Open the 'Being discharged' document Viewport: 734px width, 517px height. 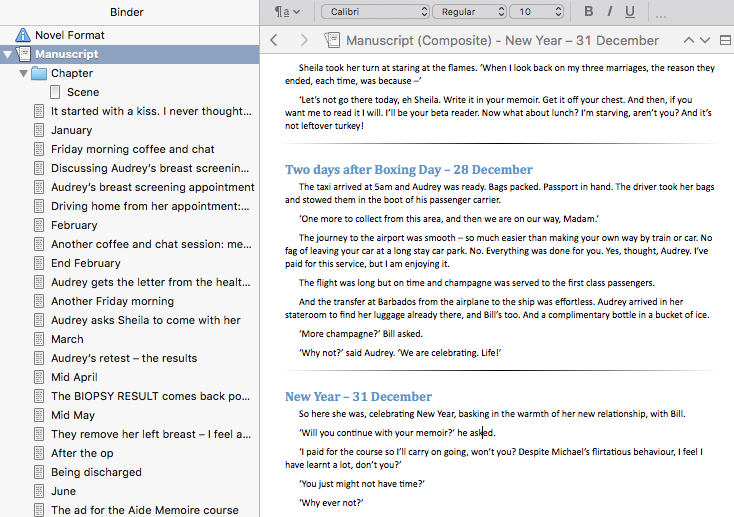click(96, 472)
